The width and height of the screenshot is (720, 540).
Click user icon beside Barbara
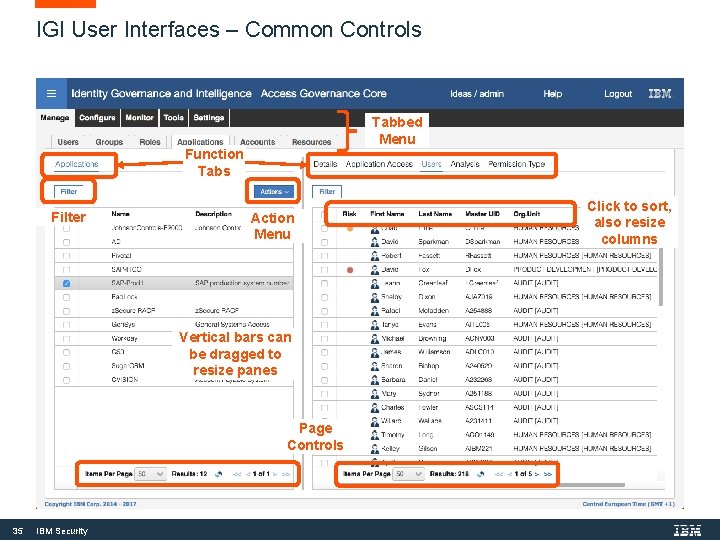[375, 380]
